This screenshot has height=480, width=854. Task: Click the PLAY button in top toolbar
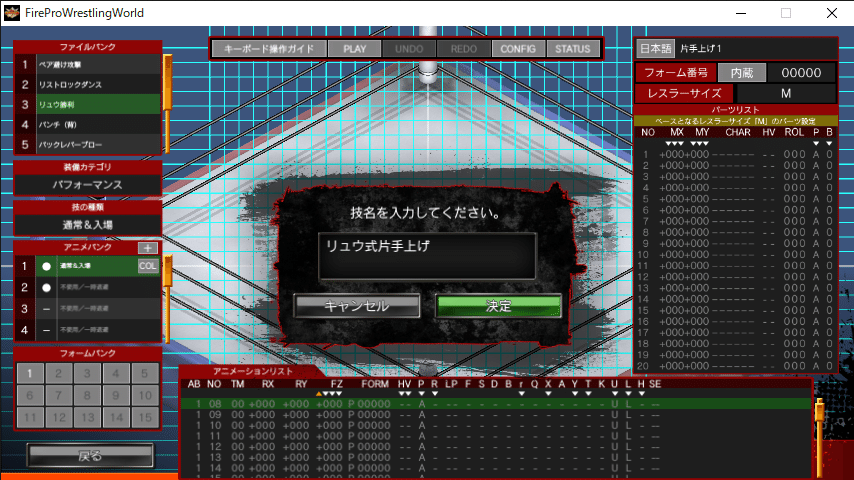click(355, 48)
